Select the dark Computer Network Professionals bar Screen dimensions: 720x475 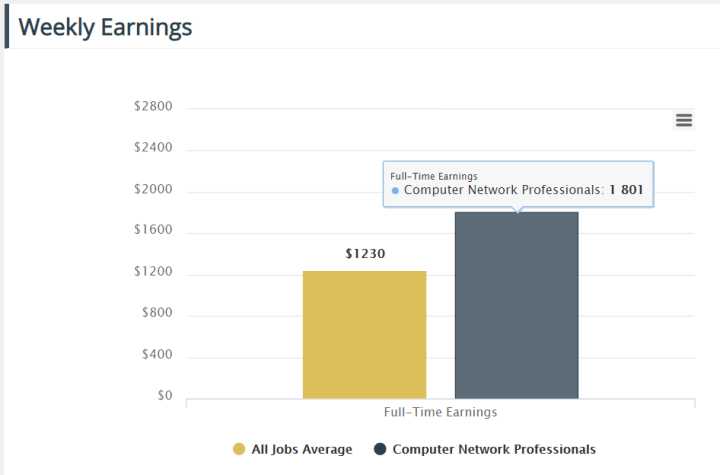[517, 305]
